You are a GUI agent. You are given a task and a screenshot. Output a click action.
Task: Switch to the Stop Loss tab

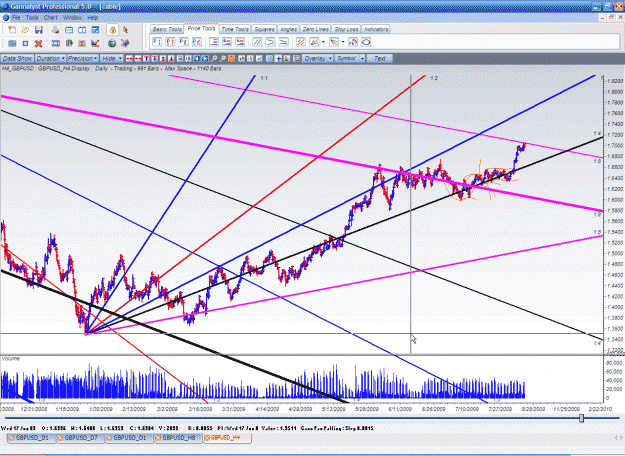tap(346, 29)
